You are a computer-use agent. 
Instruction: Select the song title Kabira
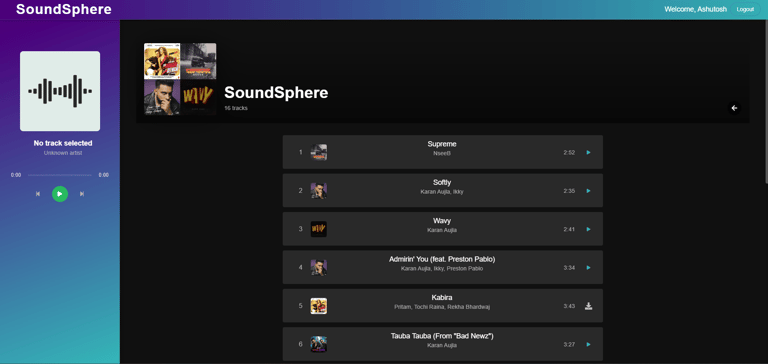pos(442,297)
